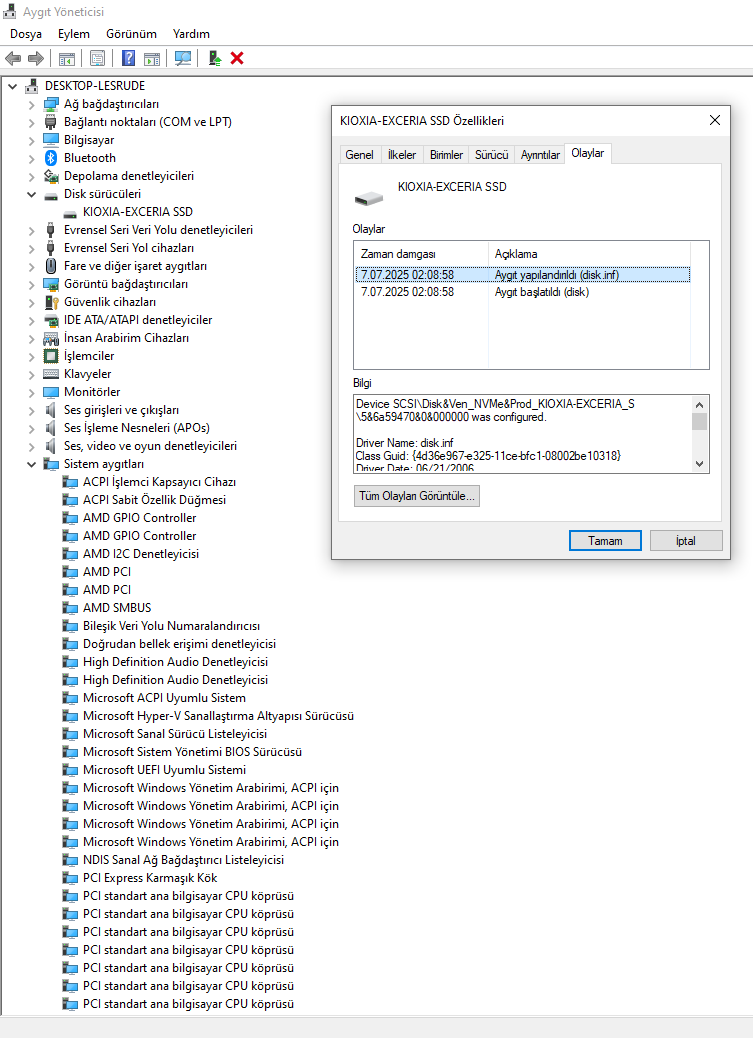The image size is (753, 1038).
Task: Select Doğrudan bellek erişimi denetleyicisi device
Action: [179, 644]
